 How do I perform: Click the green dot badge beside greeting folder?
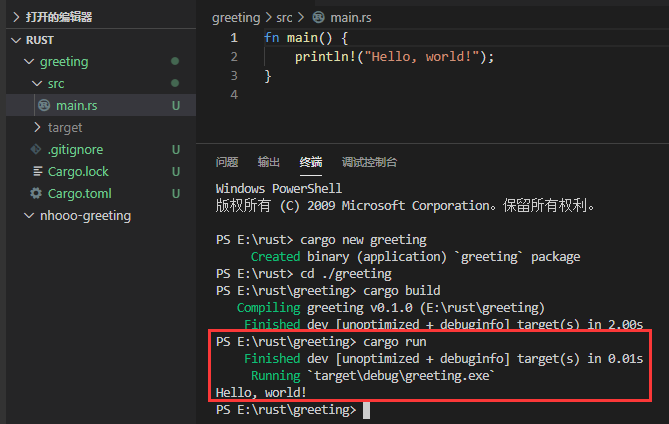(176, 62)
